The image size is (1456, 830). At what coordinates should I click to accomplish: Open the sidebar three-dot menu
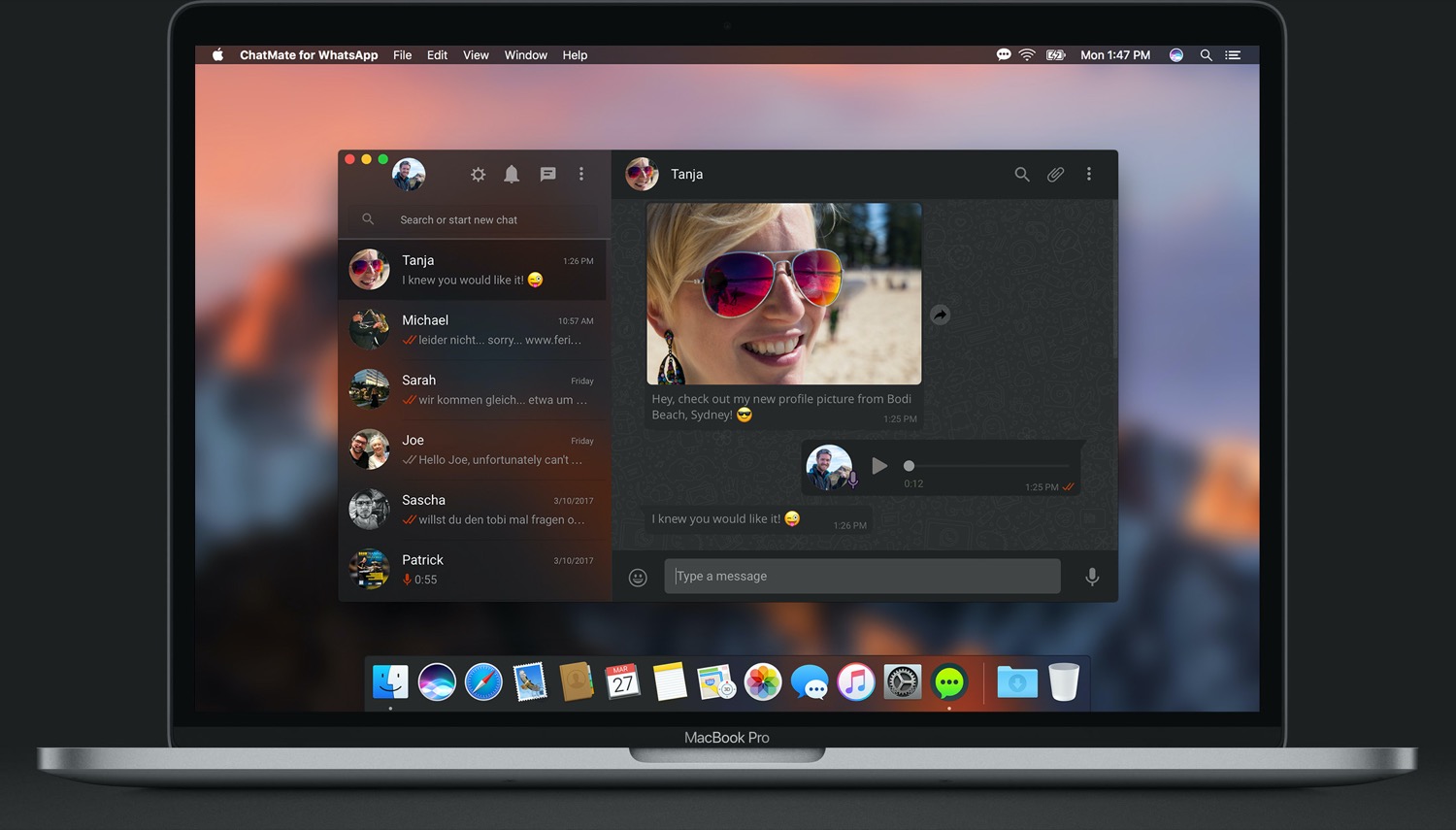point(581,175)
